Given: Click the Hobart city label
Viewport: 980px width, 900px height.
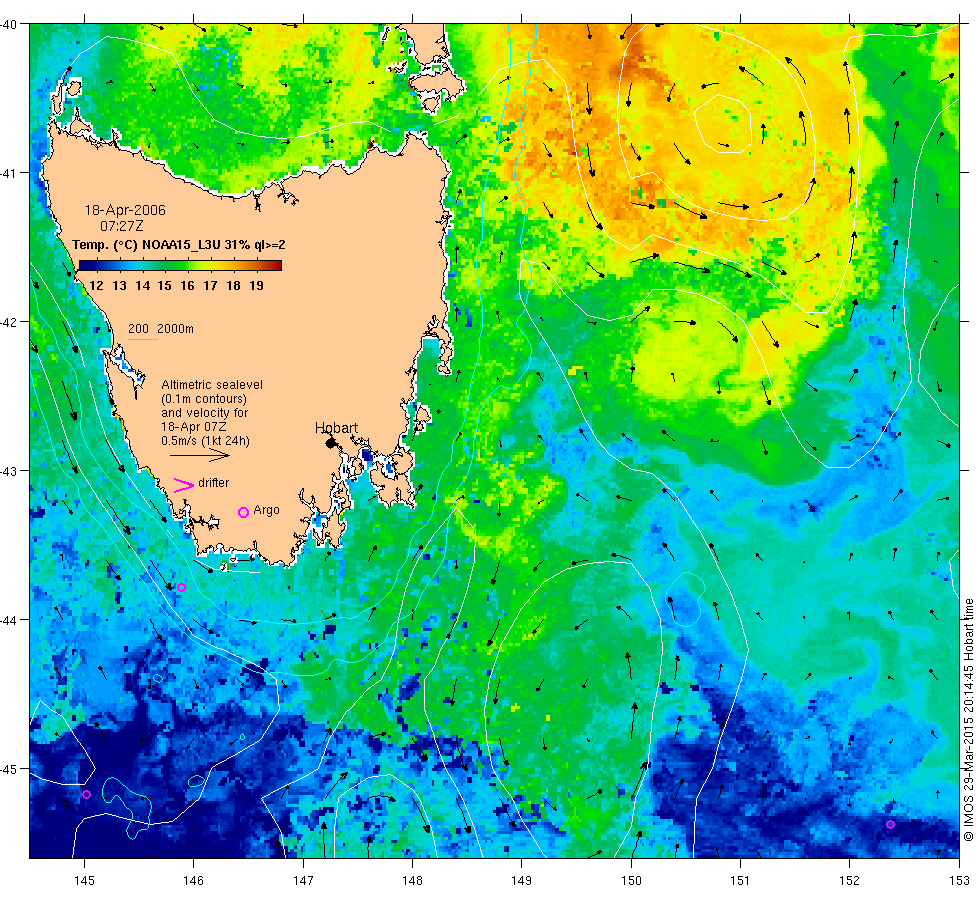Looking at the screenshot, I should (x=336, y=428).
